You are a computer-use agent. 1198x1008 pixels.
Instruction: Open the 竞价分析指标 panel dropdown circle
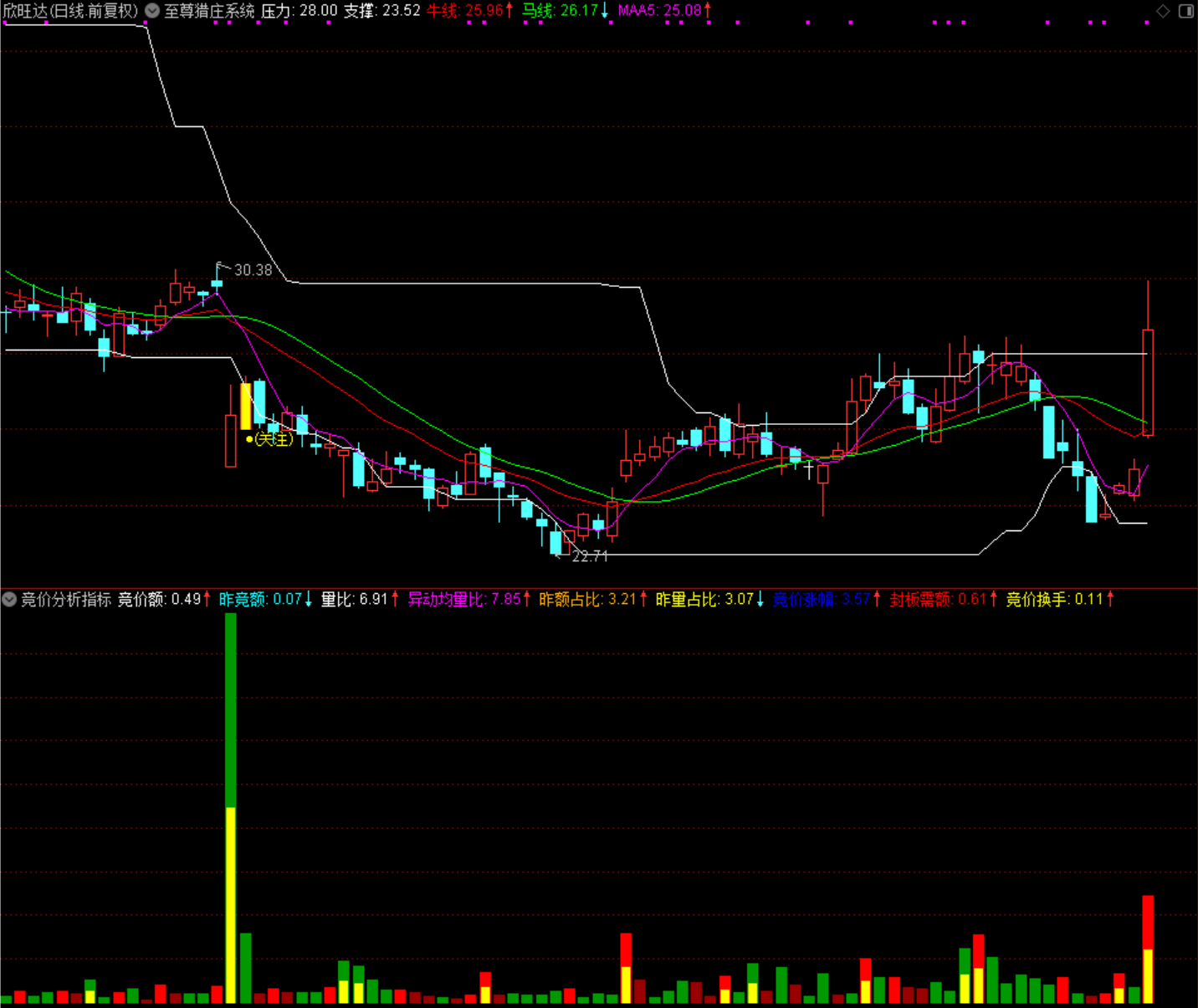(9, 599)
